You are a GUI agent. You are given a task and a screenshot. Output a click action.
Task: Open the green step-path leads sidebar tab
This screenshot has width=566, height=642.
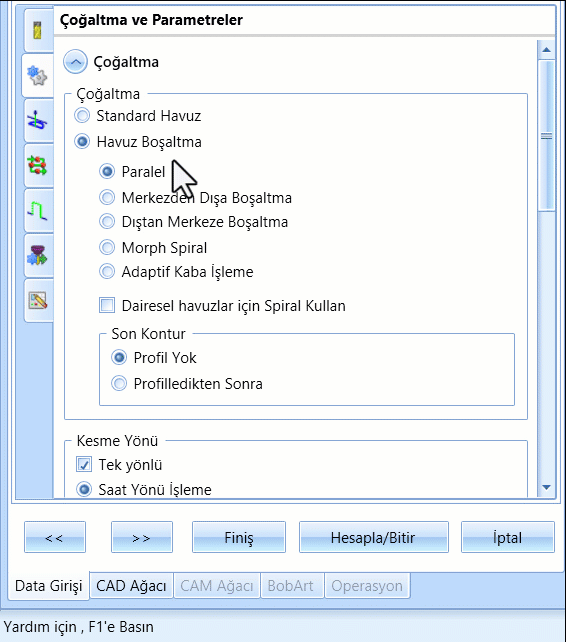point(38,210)
